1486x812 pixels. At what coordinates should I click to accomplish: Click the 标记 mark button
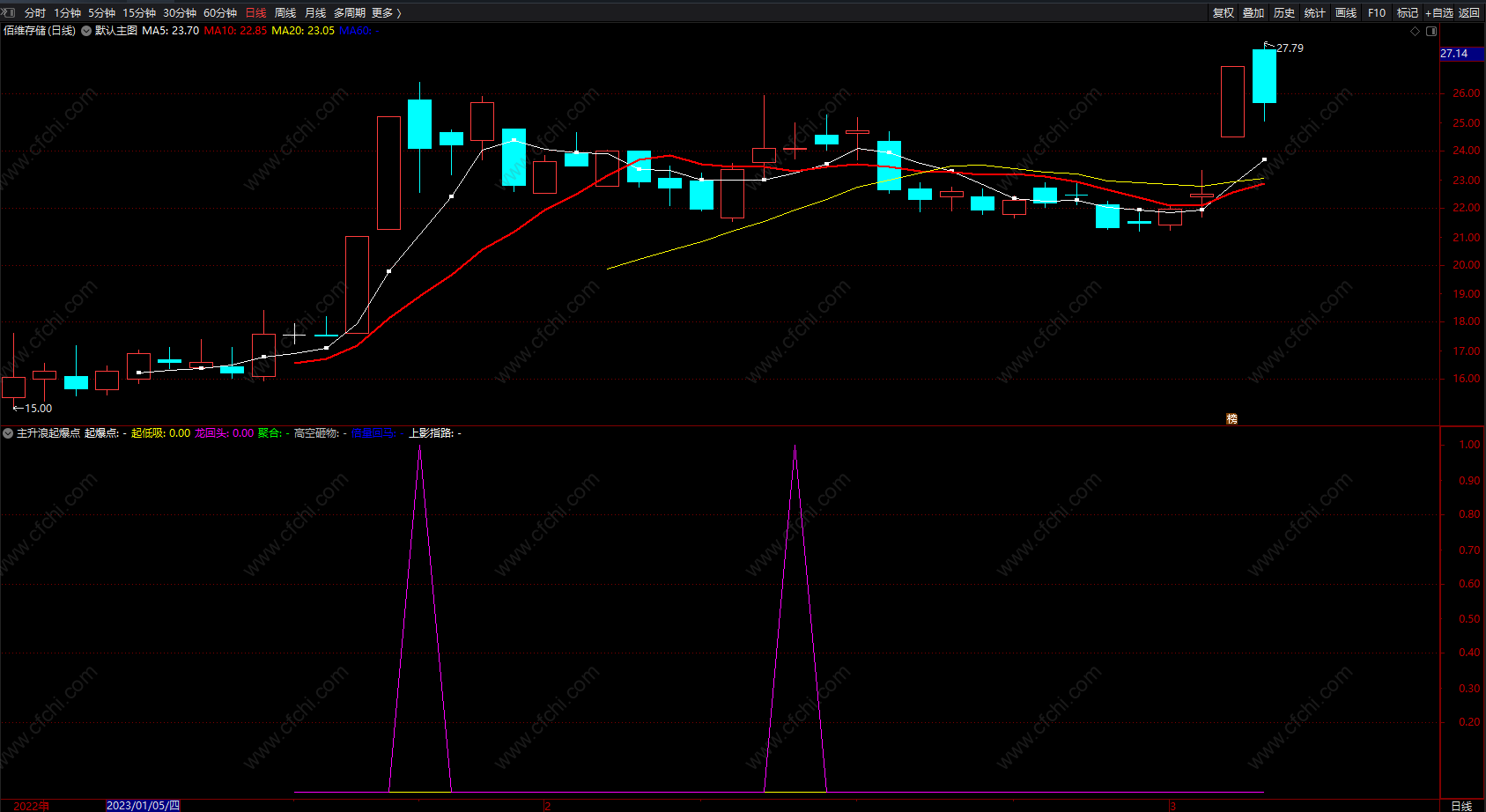pos(1408,12)
